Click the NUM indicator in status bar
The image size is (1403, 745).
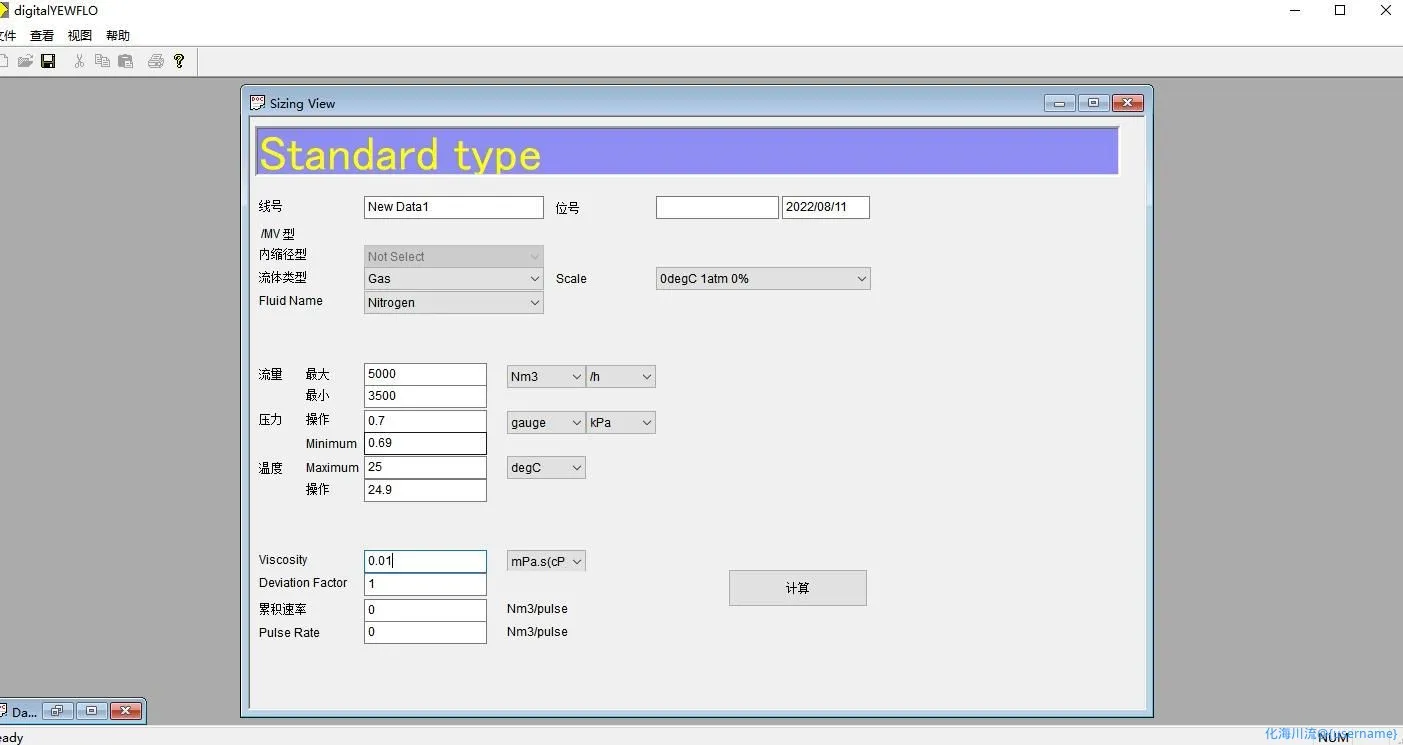coord(1334,737)
